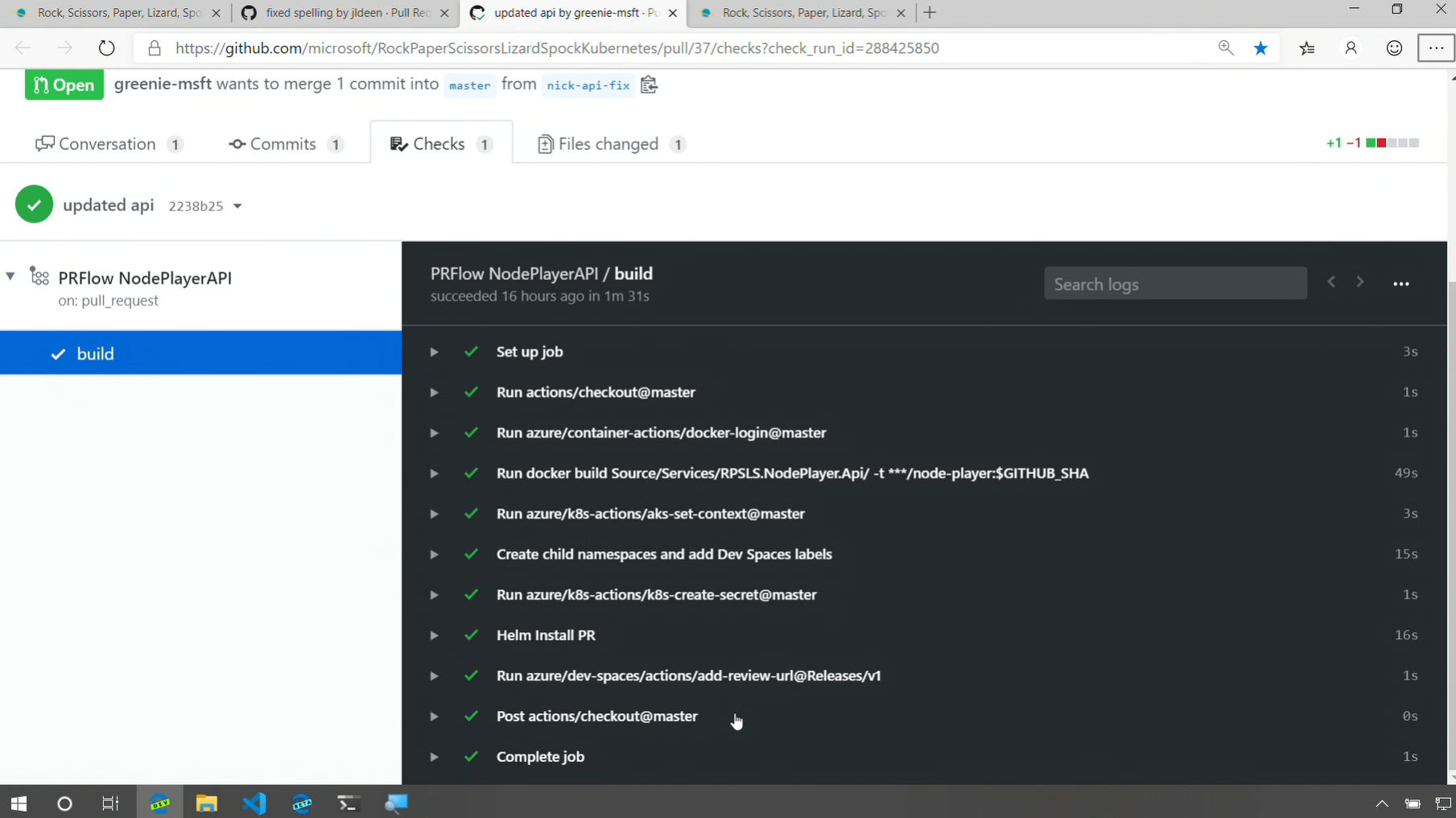Open the Edge Dev icon in taskbar
The image size is (1456, 818).
click(159, 803)
